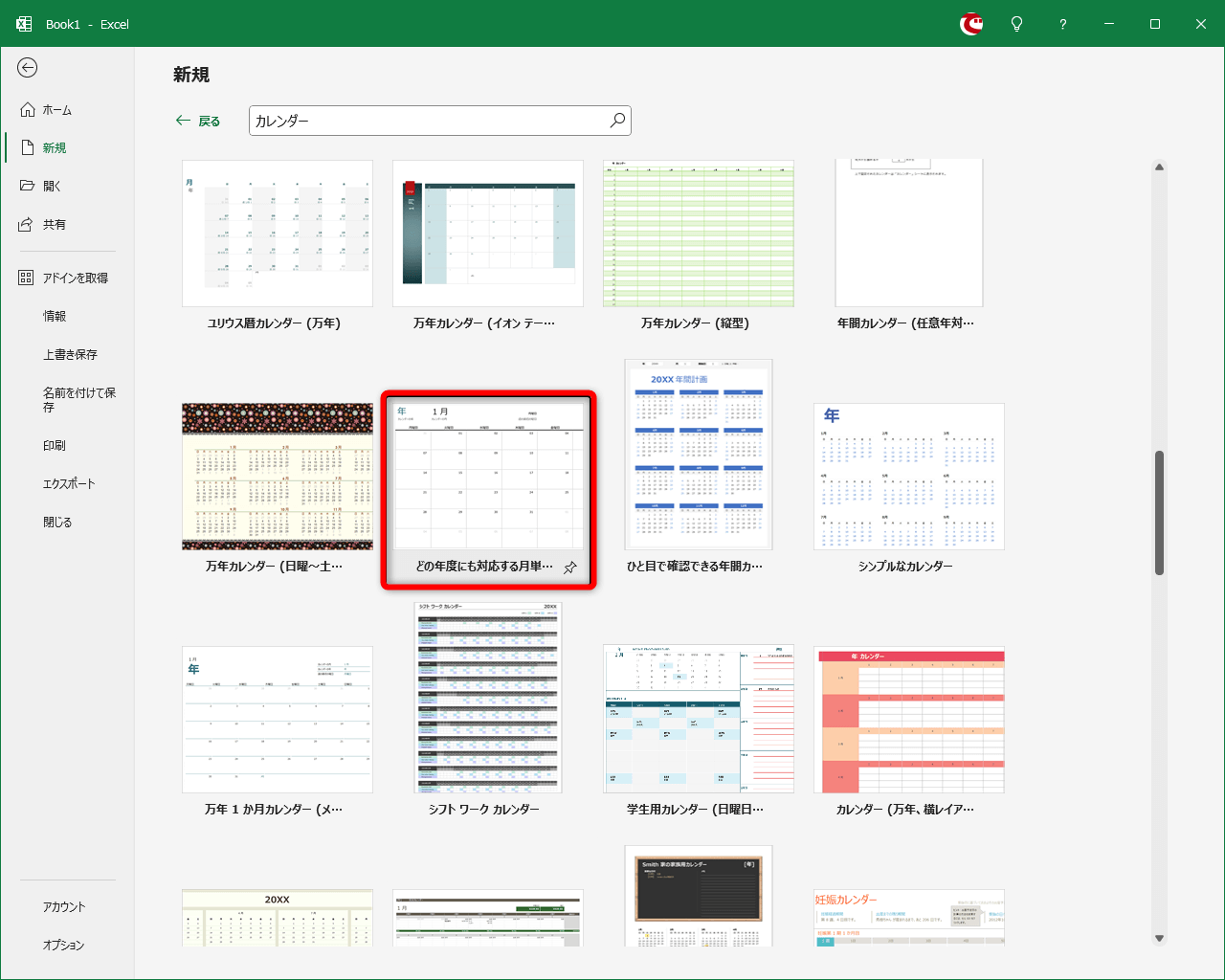This screenshot has height=980, width=1225.
Task: Open the エクスポート page
Action: coord(67,484)
